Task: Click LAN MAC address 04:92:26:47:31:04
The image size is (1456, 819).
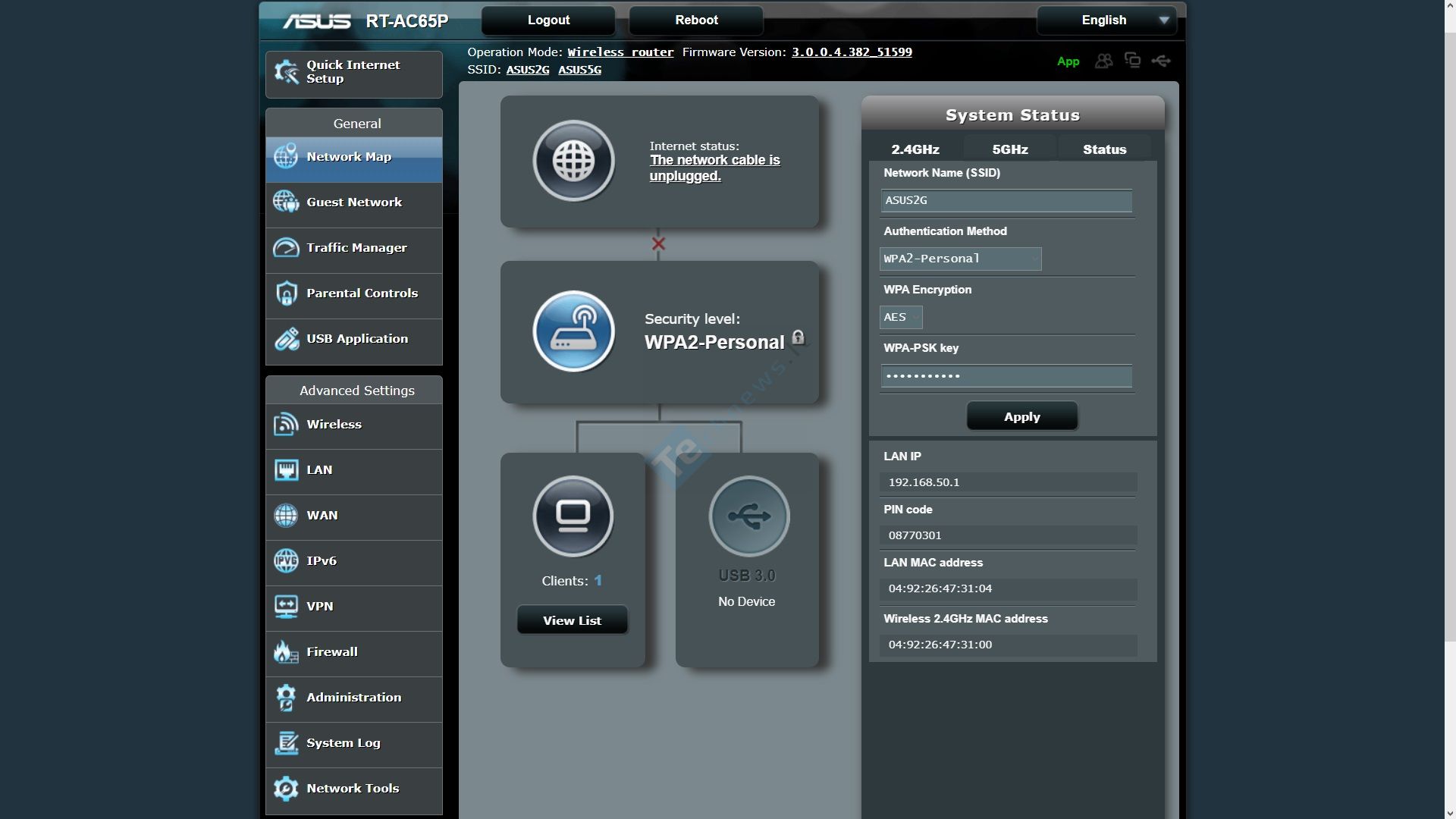Action: pyautogui.click(x=940, y=588)
